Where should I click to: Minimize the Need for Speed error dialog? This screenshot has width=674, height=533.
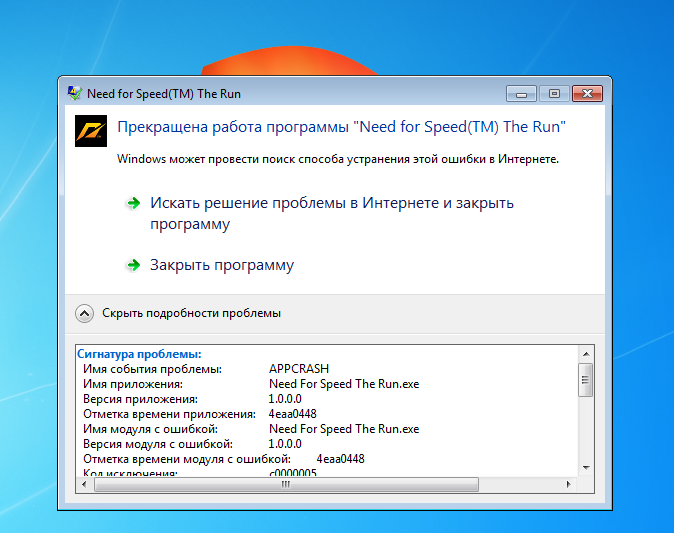click(521, 94)
